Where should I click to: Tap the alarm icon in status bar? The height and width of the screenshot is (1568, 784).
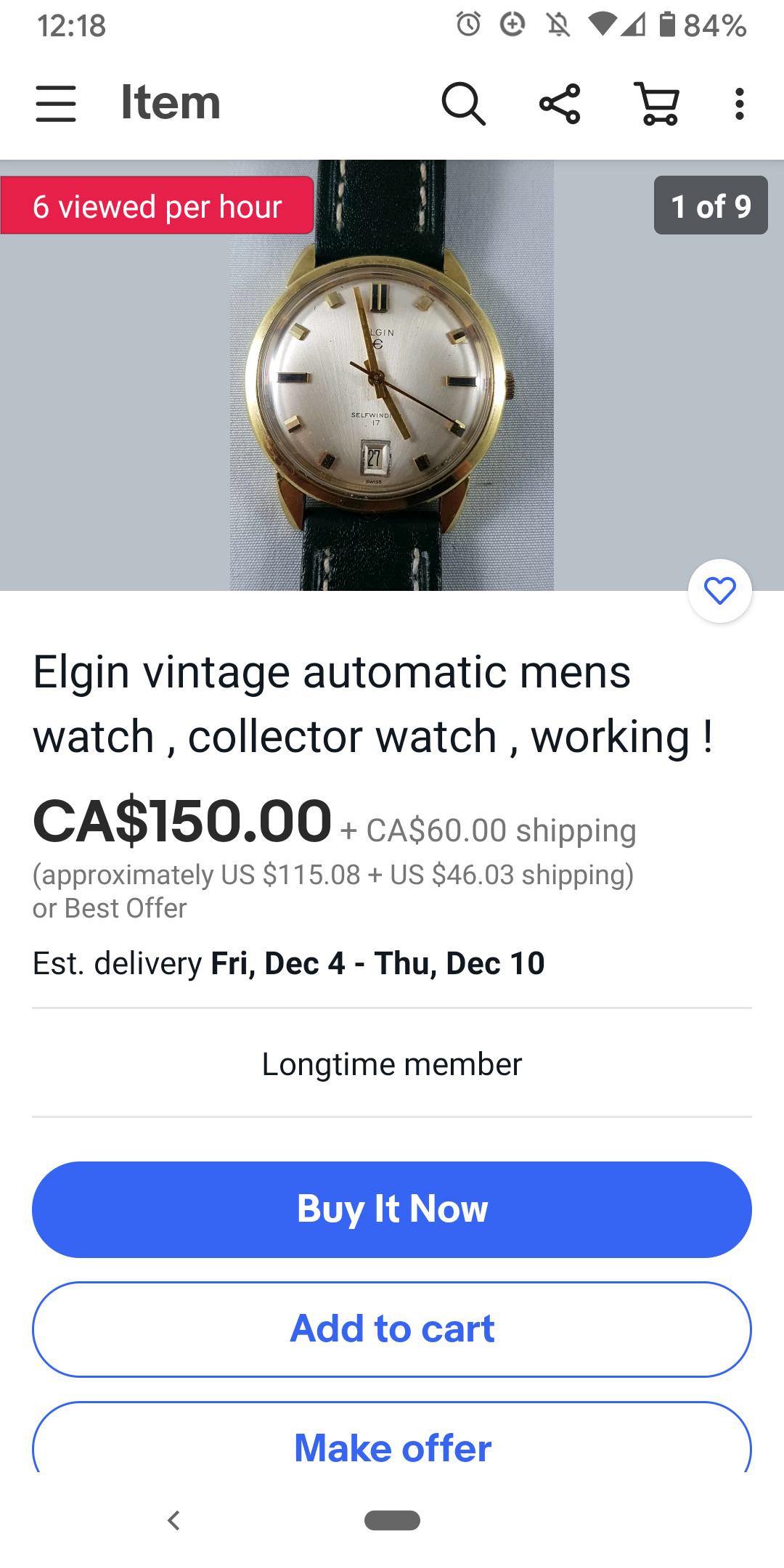(468, 25)
